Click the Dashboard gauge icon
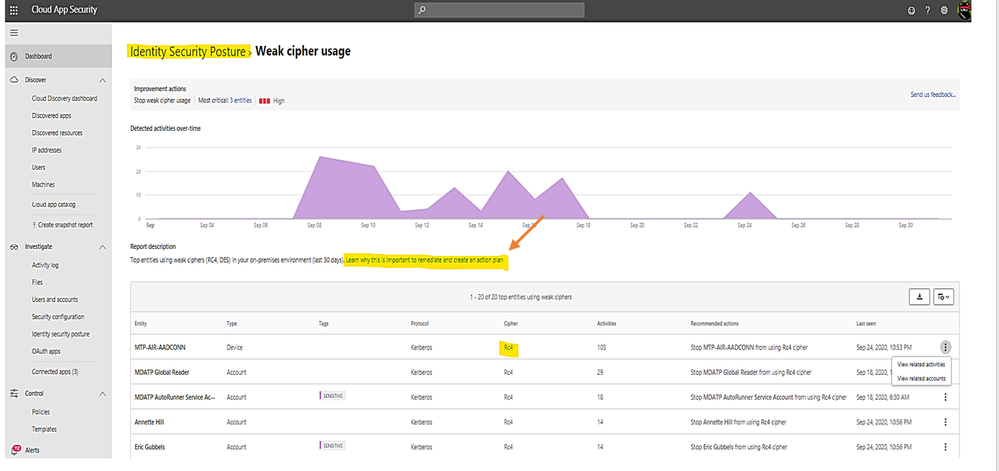This screenshot has height=471, width=999. pos(14,57)
